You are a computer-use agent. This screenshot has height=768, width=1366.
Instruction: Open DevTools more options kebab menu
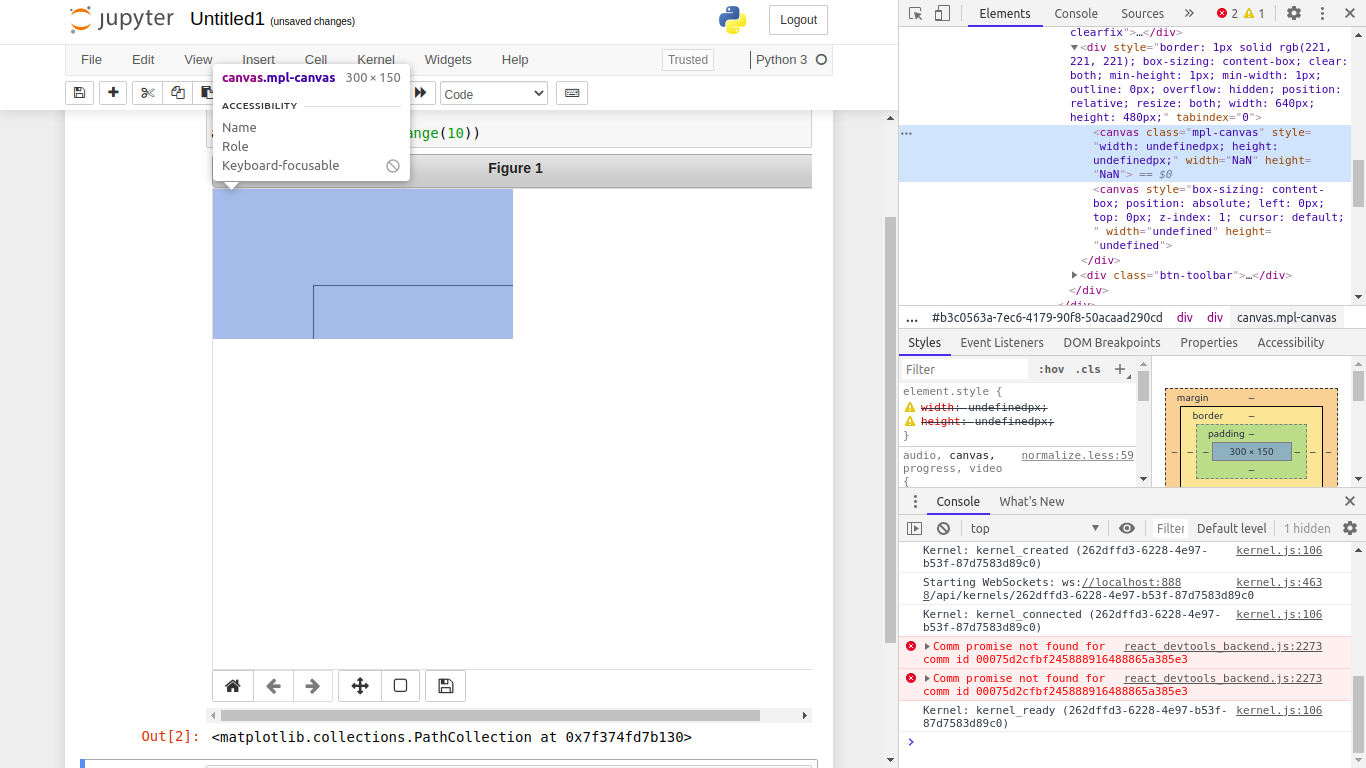coord(1321,13)
